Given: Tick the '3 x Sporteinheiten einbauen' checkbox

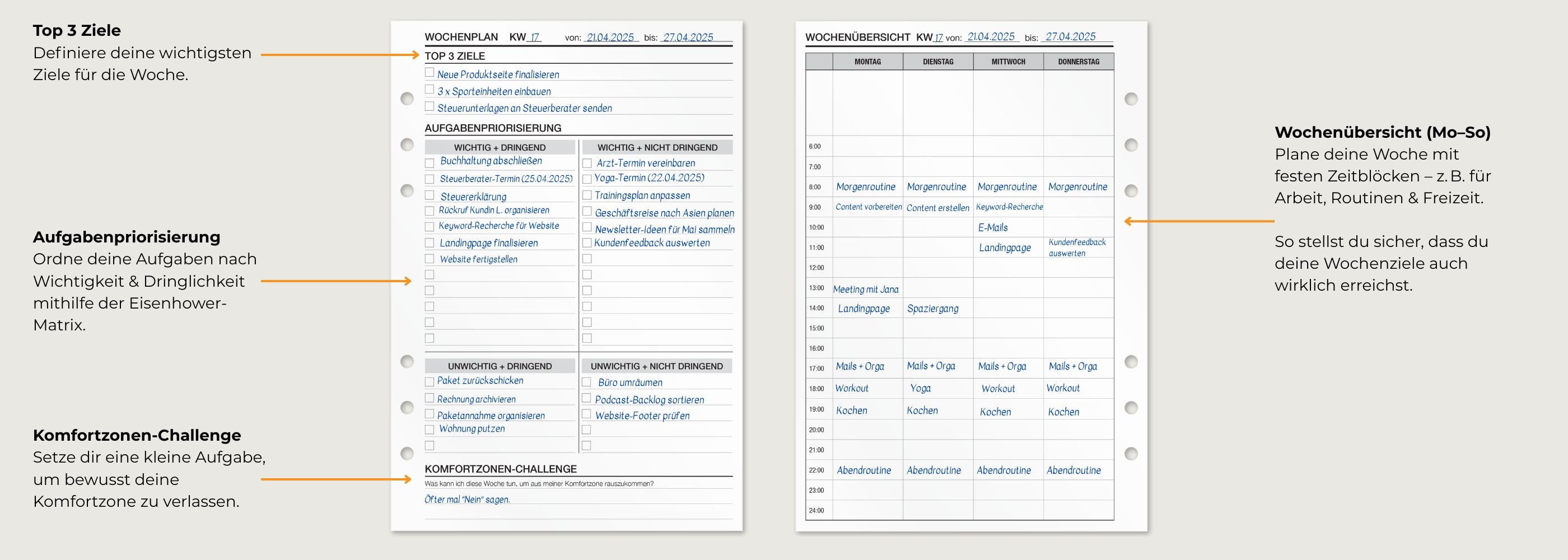Looking at the screenshot, I should pyautogui.click(x=429, y=90).
